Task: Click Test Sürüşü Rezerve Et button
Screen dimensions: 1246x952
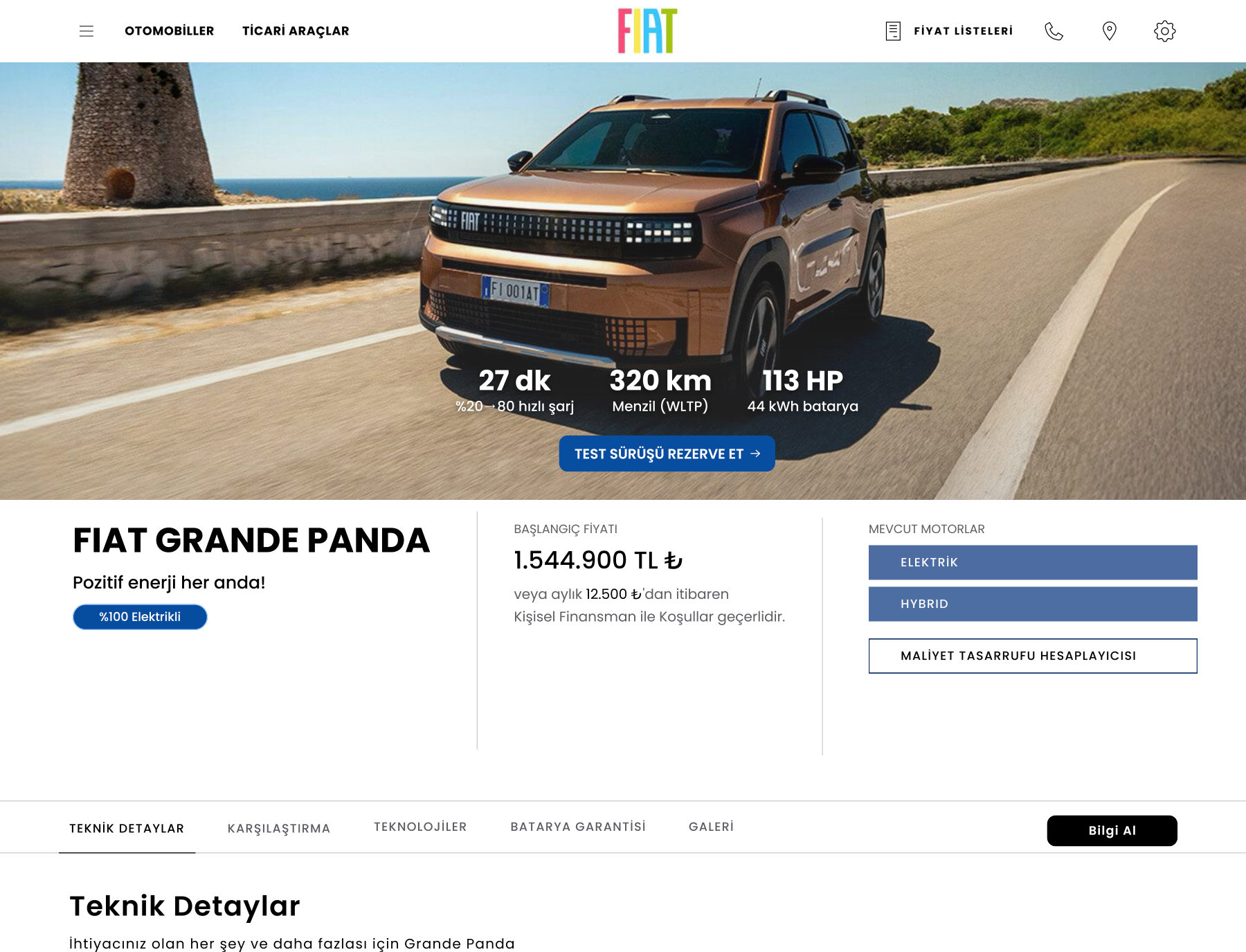Action: pos(667,453)
